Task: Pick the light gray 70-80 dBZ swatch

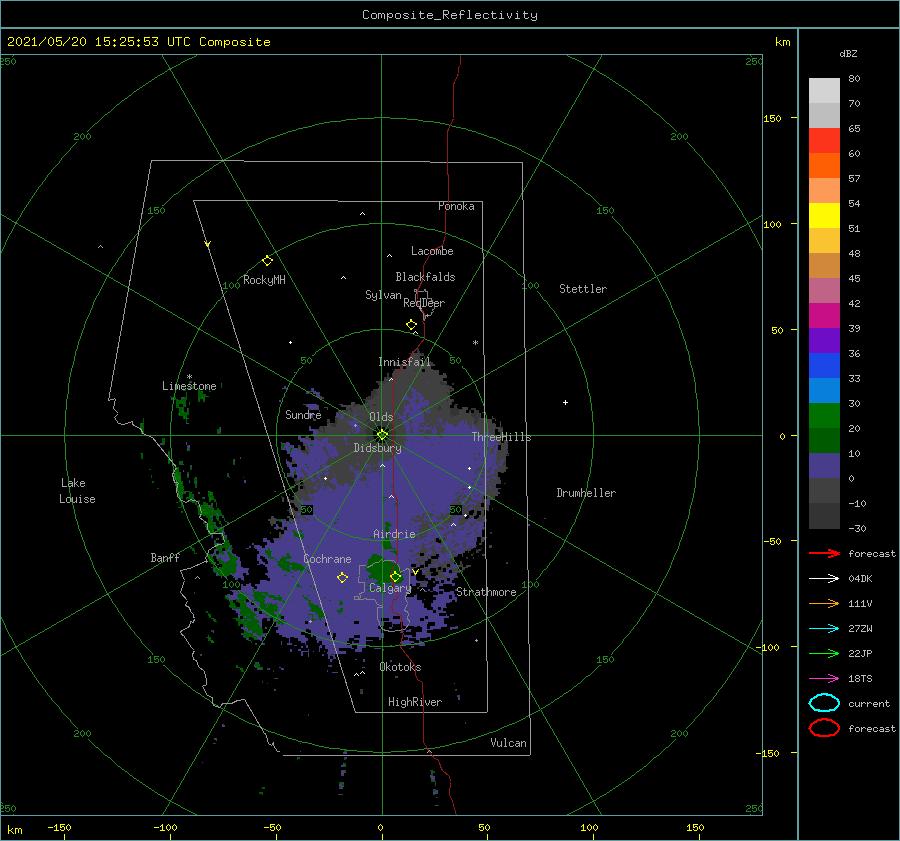Action: (x=824, y=91)
